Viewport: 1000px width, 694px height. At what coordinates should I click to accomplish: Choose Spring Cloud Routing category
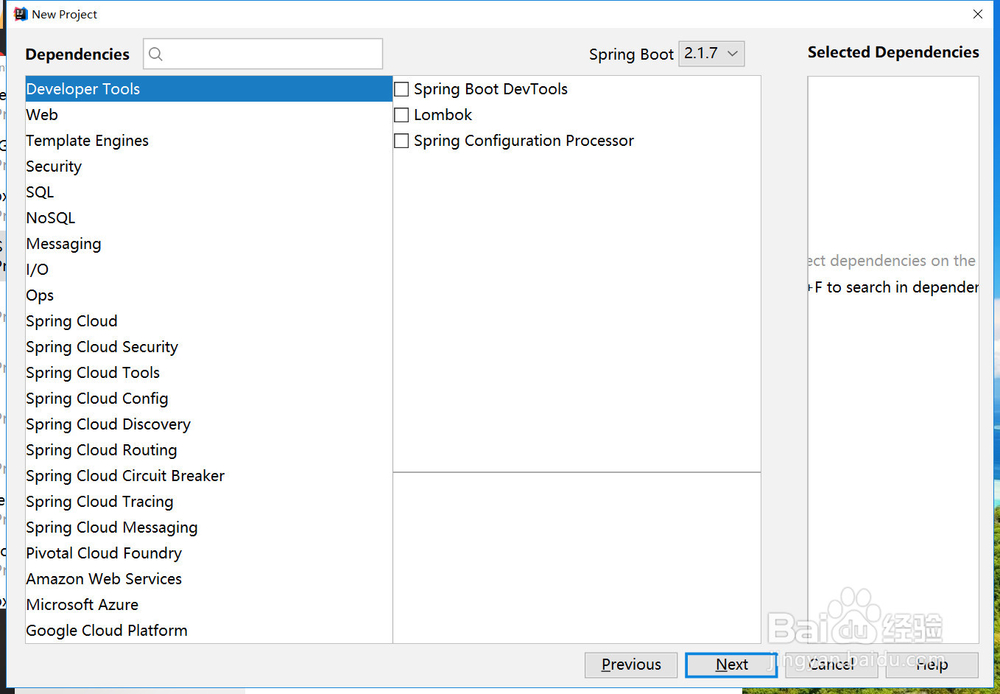[x=209, y=450]
